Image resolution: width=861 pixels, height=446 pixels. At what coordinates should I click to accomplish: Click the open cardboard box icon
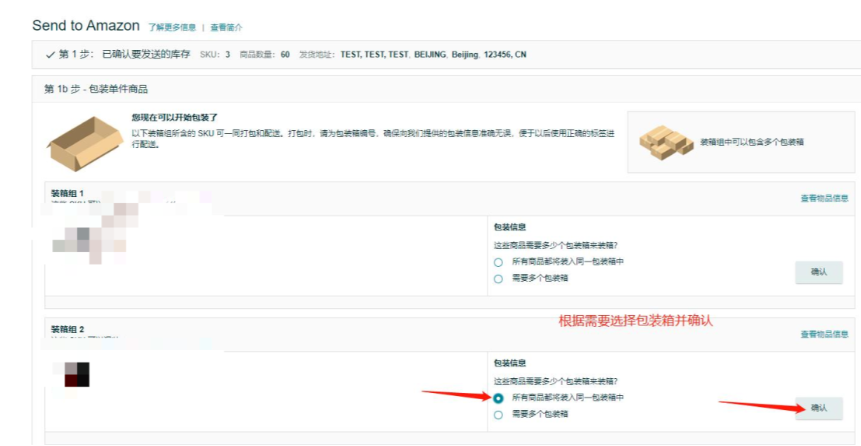[85, 143]
